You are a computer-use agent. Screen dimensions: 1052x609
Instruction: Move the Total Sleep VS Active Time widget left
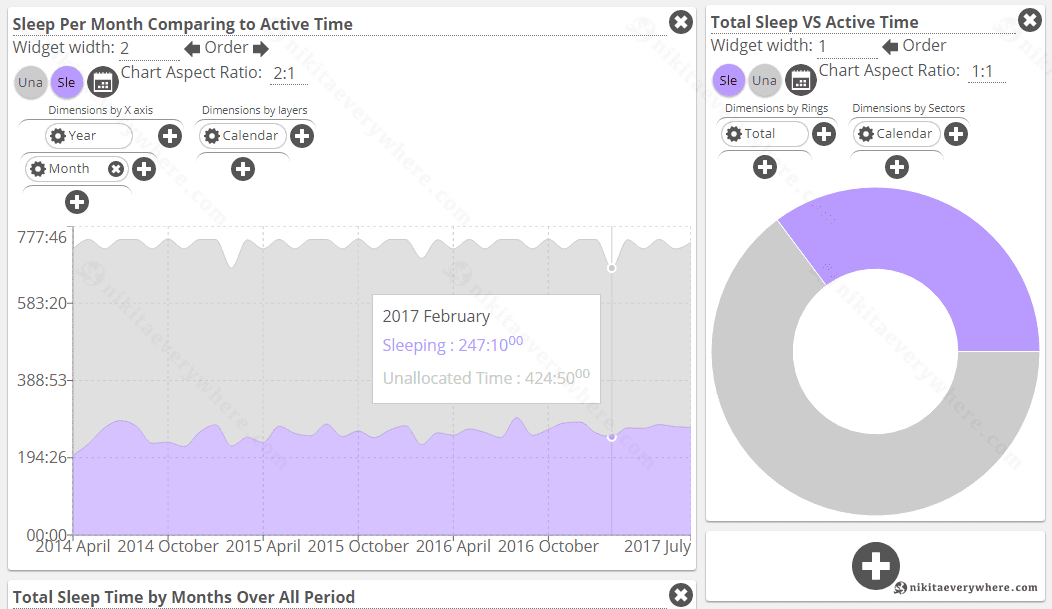pos(890,46)
